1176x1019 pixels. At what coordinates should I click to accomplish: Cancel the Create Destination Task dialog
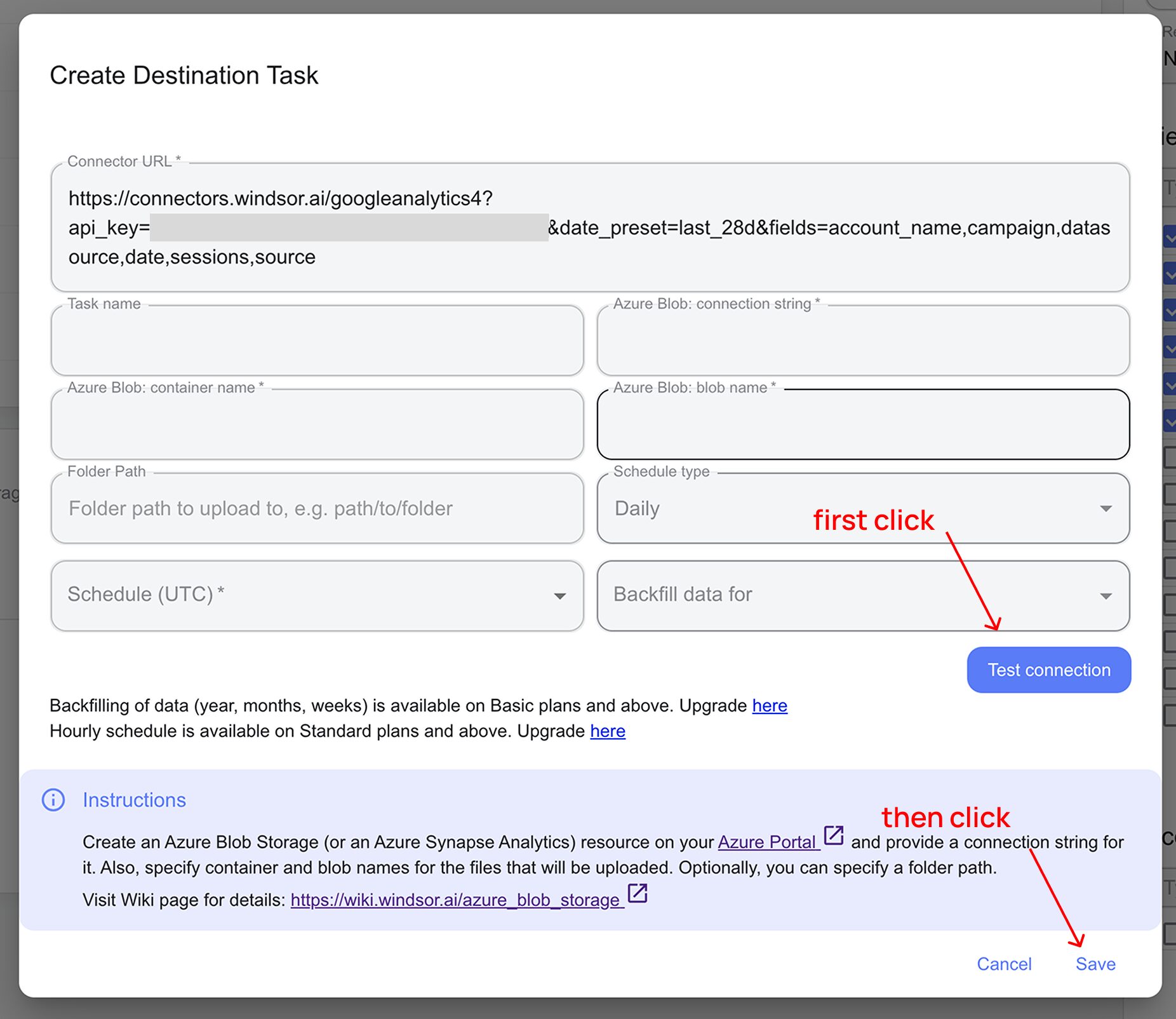1004,964
